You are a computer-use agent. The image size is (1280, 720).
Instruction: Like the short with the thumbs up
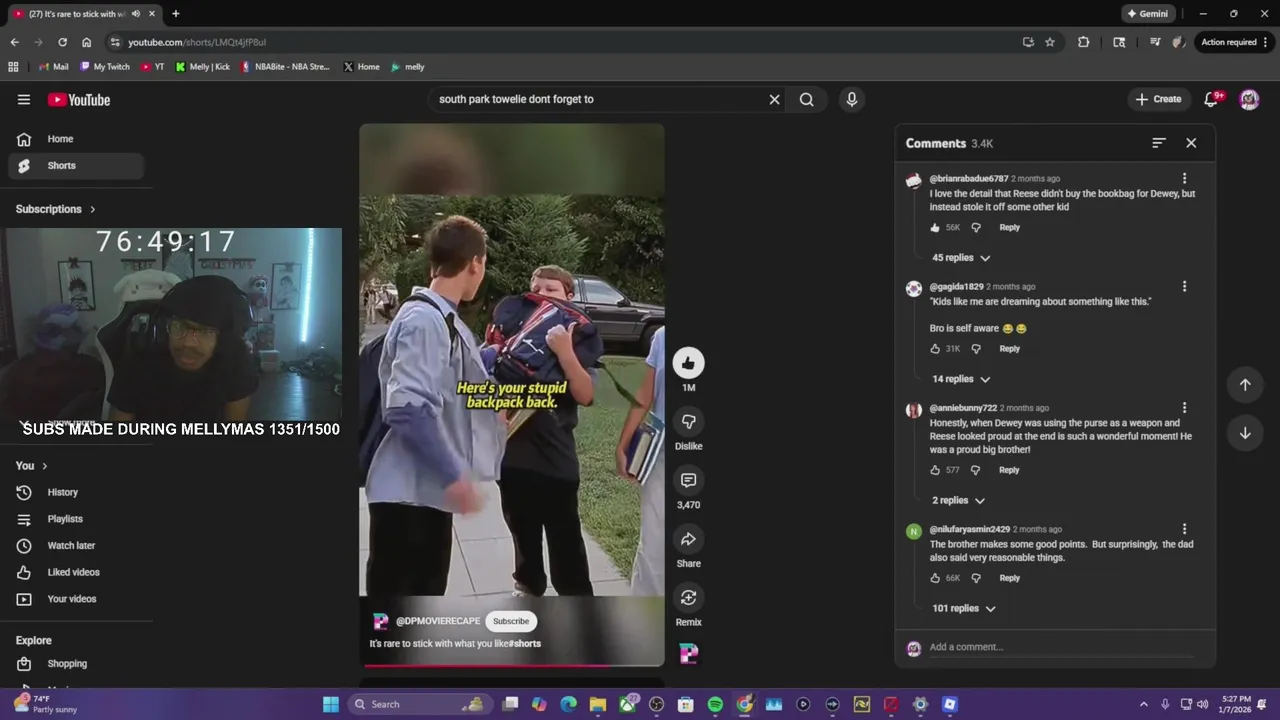(x=688, y=363)
